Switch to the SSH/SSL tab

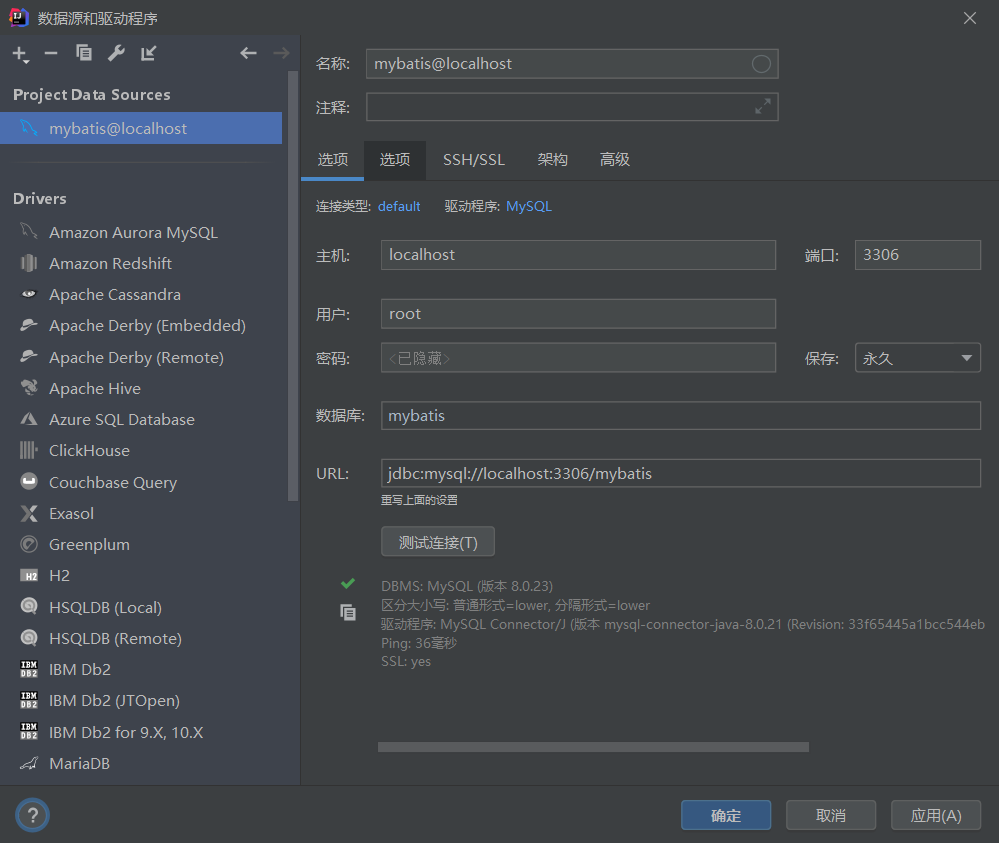(474, 159)
